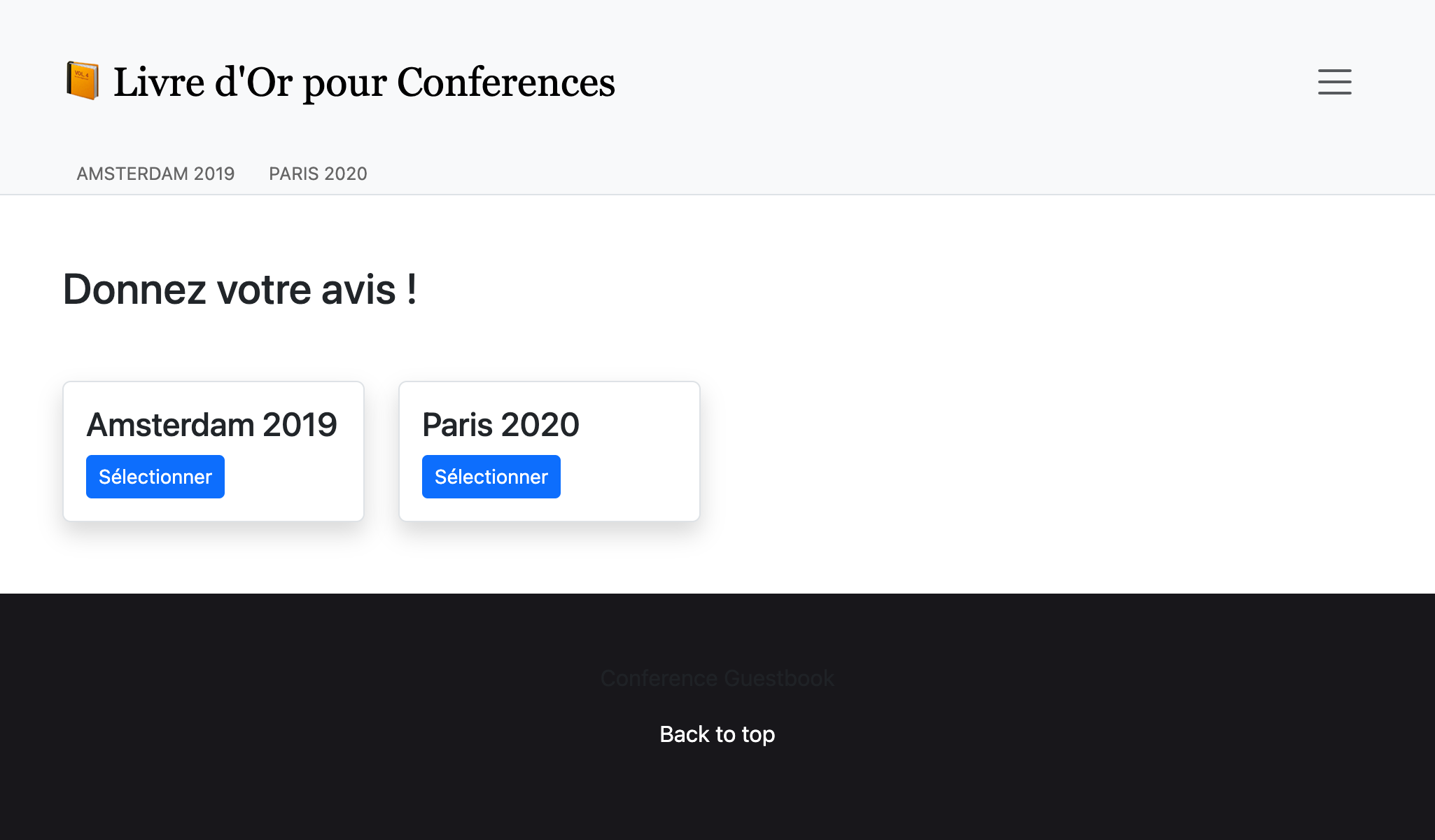Click the 'Back to top' footer link
1435x840 pixels.
pos(717,734)
